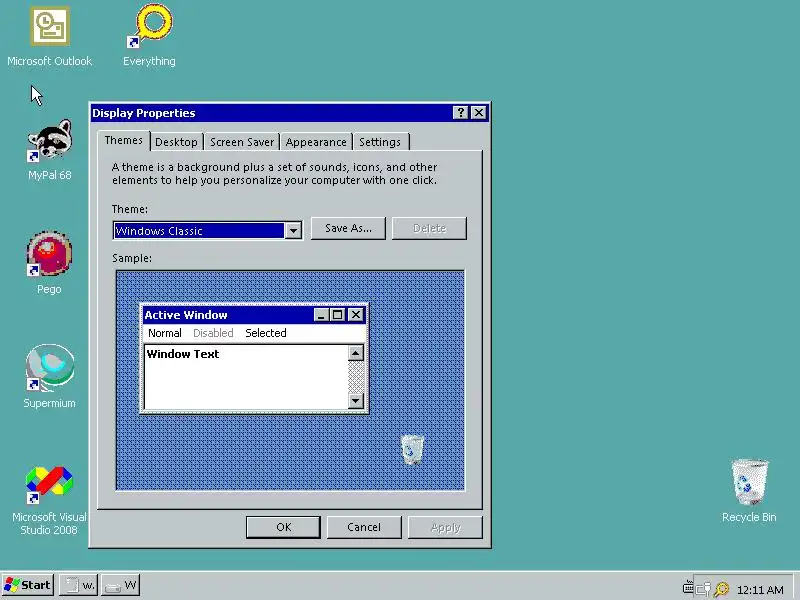The width and height of the screenshot is (800, 600).
Task: Click the Save As... button
Action: [x=348, y=228]
